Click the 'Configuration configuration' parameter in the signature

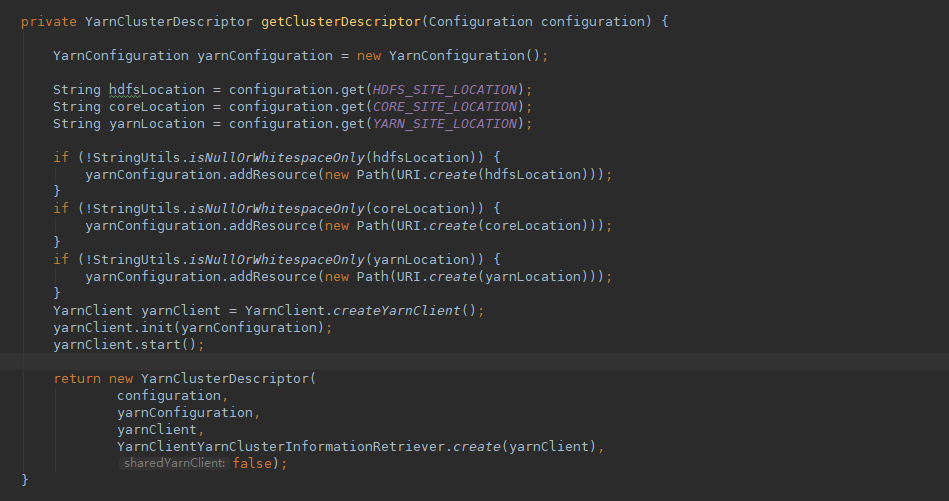point(537,22)
